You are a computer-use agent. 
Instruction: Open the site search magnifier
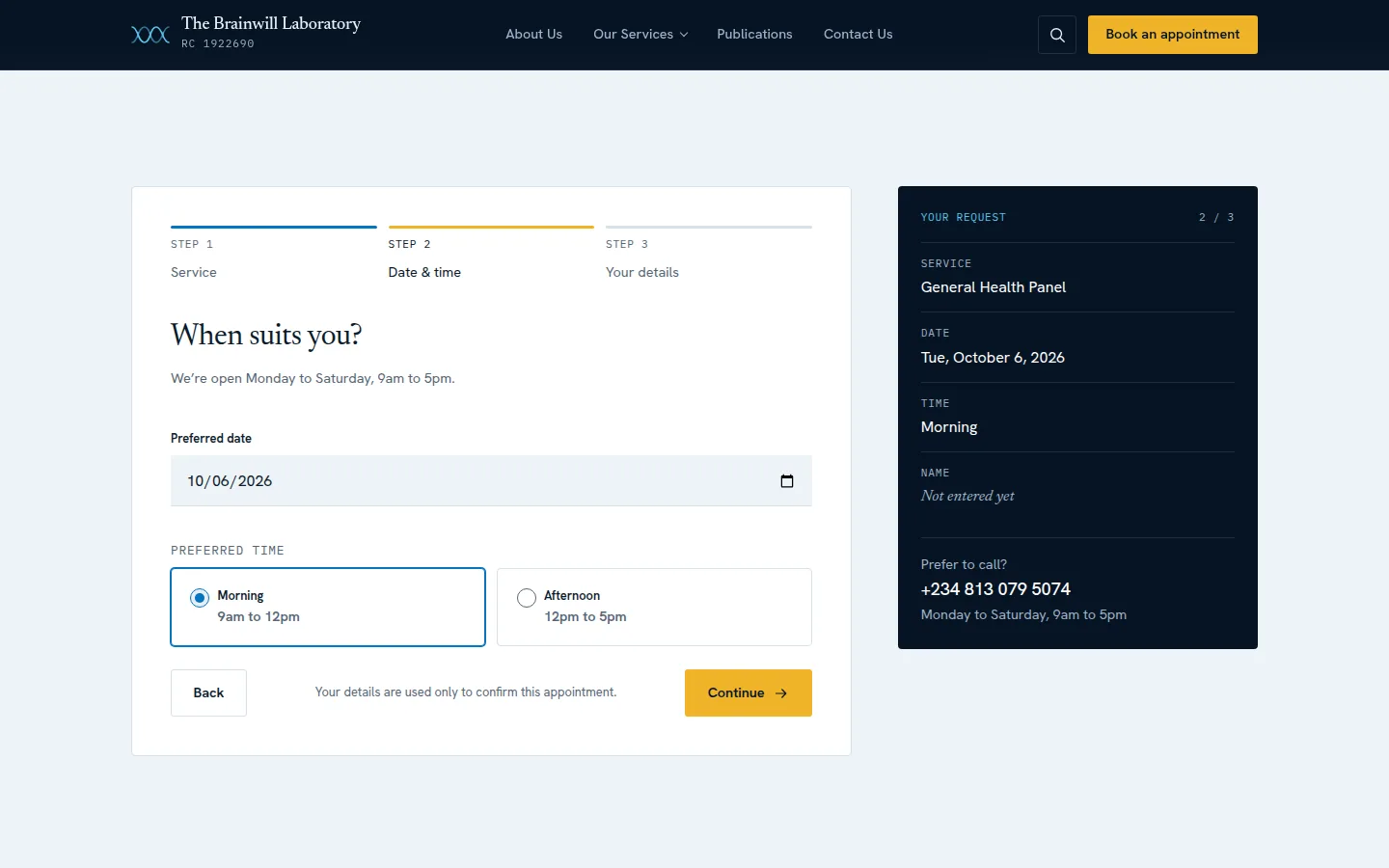(x=1057, y=35)
